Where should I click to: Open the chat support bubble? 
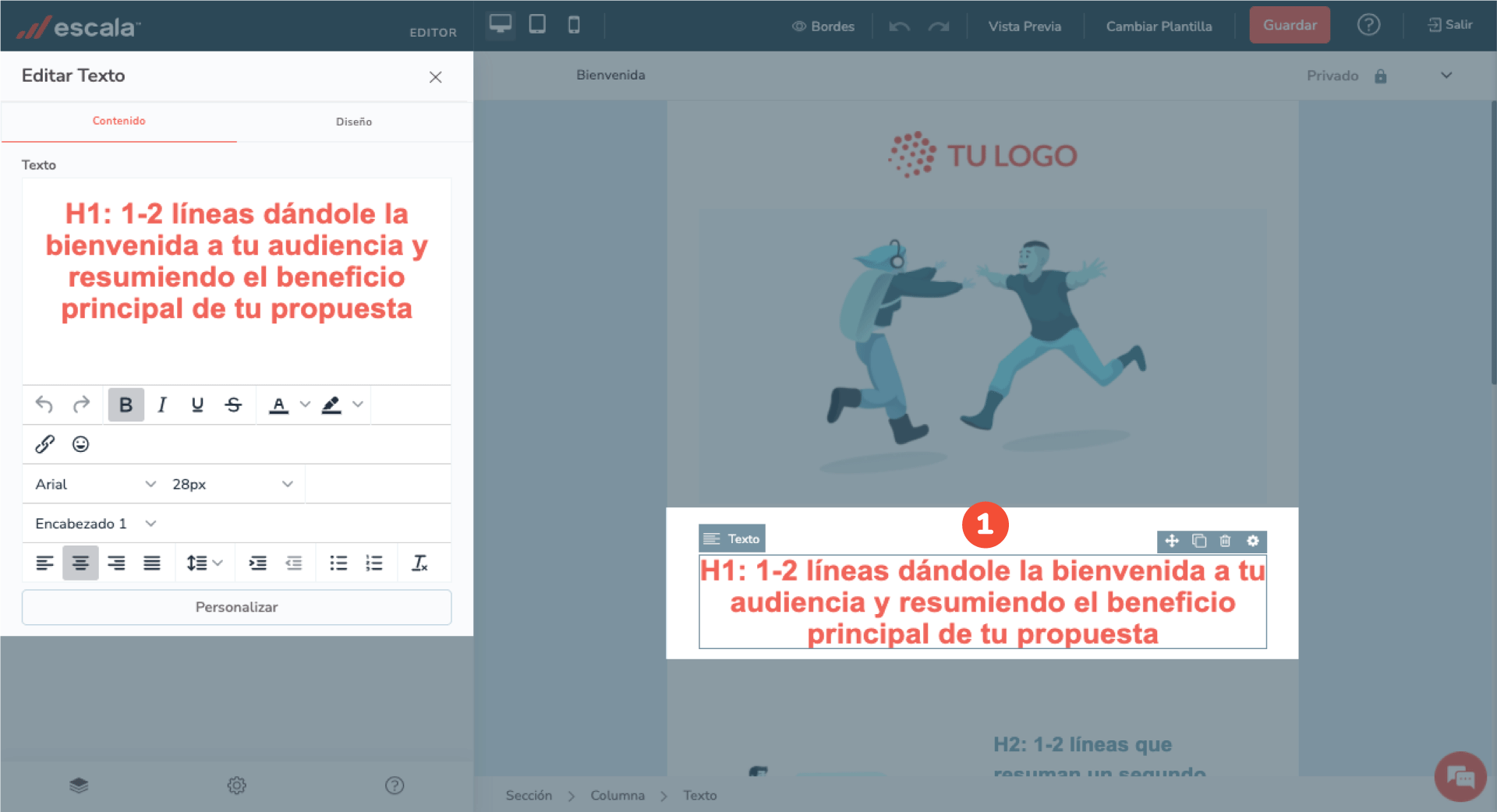pyautogui.click(x=1460, y=776)
